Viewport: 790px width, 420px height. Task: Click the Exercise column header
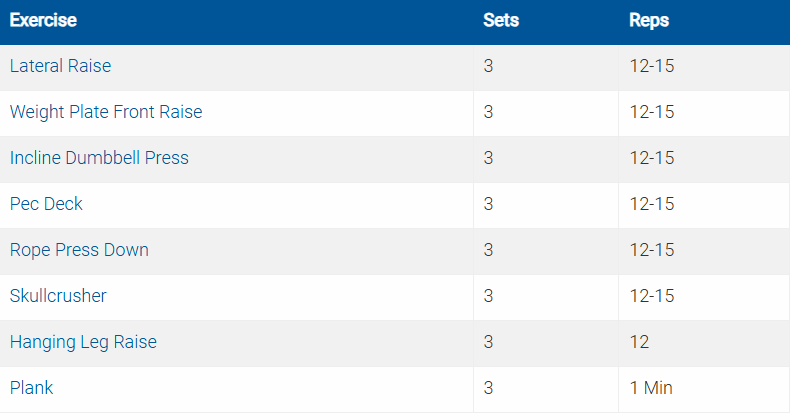pyautogui.click(x=43, y=20)
